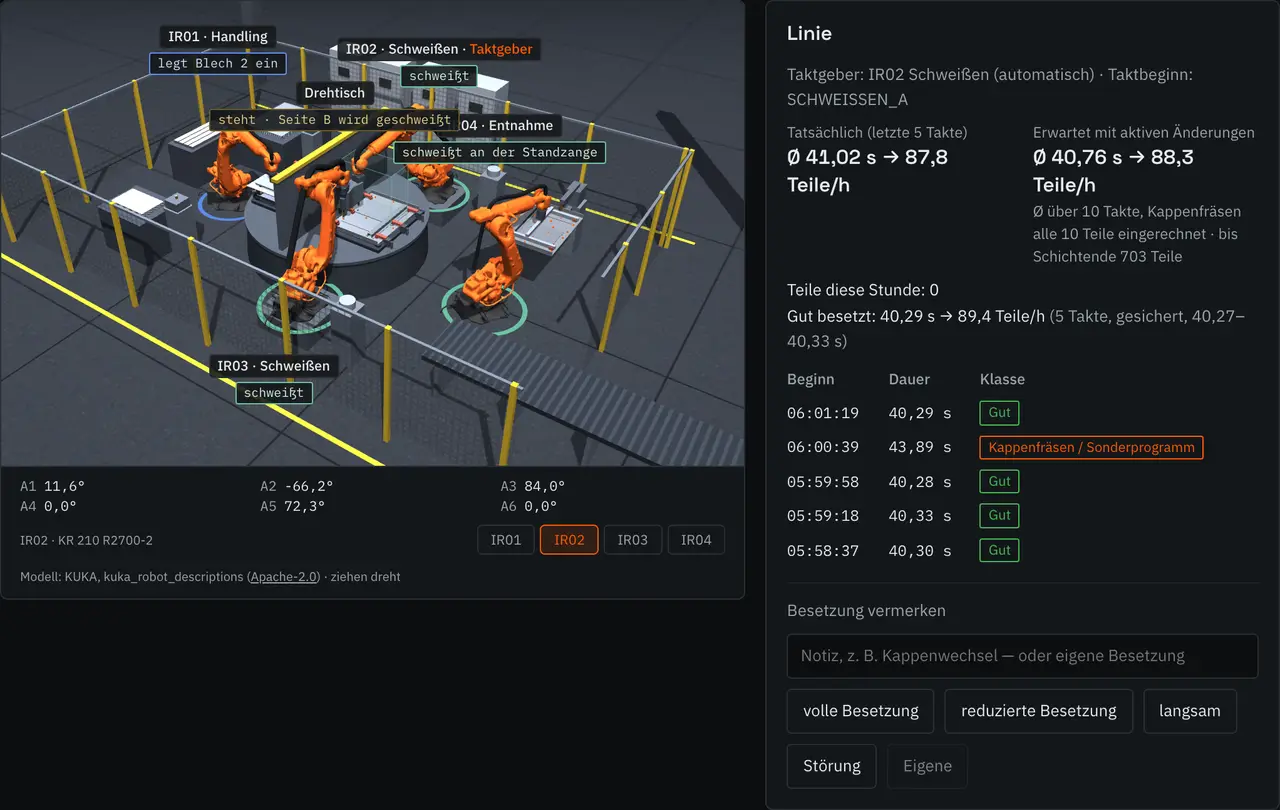Click the "Gut" badge in the 05:59:58 row
This screenshot has height=810, width=1280.
999,482
